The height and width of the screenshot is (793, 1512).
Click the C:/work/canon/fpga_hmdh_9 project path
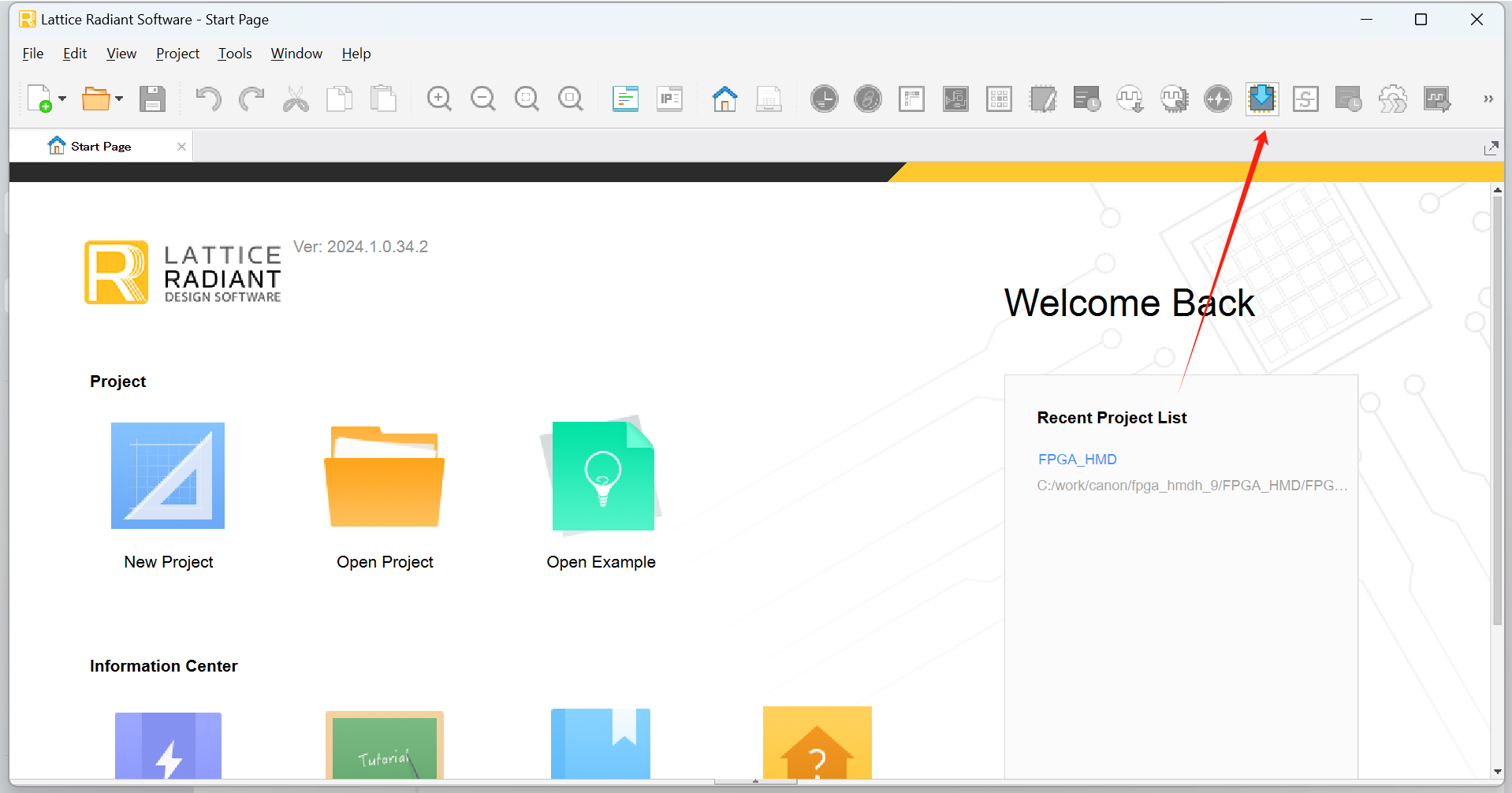coord(1192,486)
